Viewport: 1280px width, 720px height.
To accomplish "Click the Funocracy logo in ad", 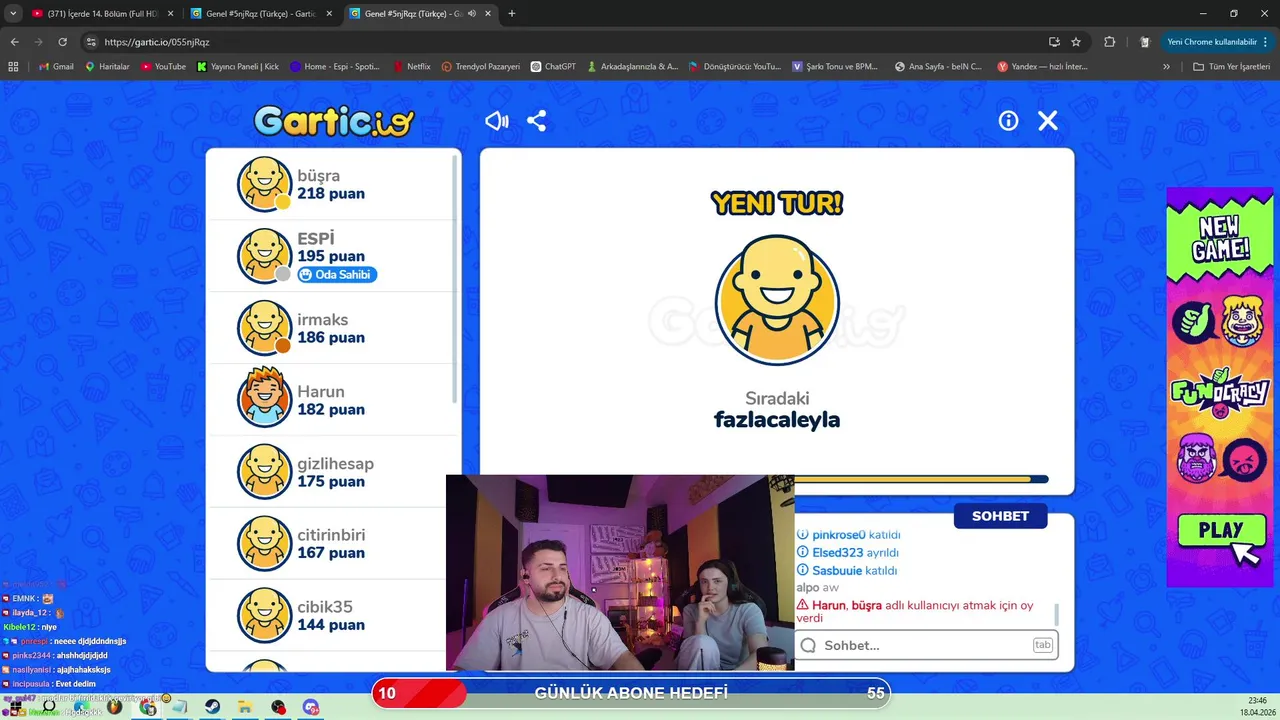I will [1220, 394].
